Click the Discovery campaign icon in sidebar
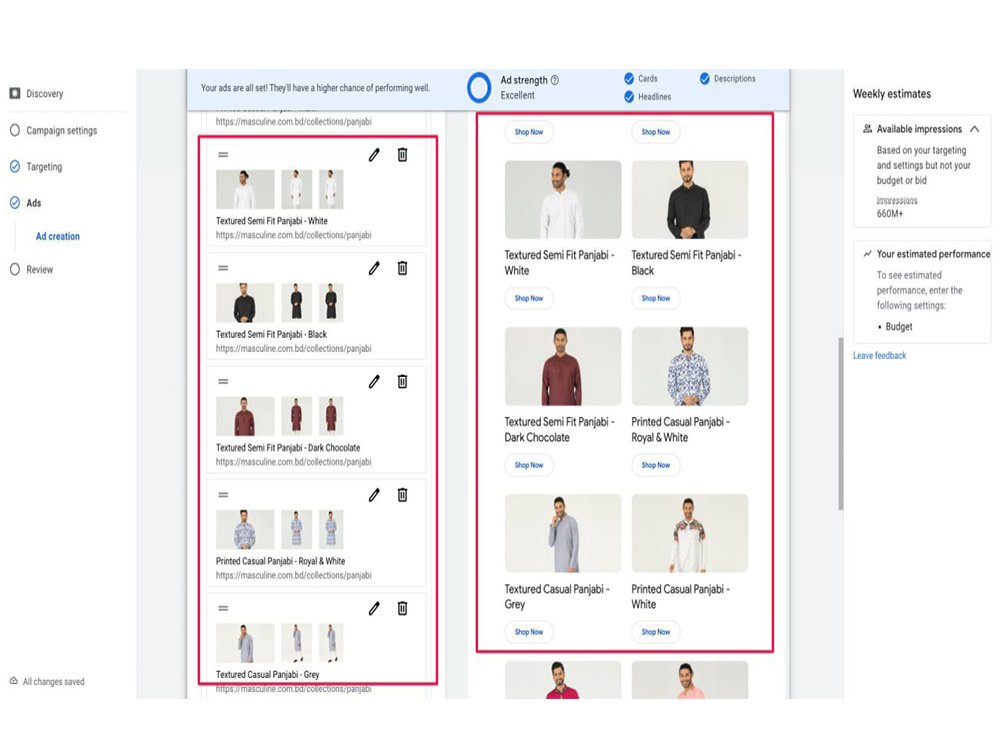Screen dimensions: 1000x750 (x=15, y=93)
